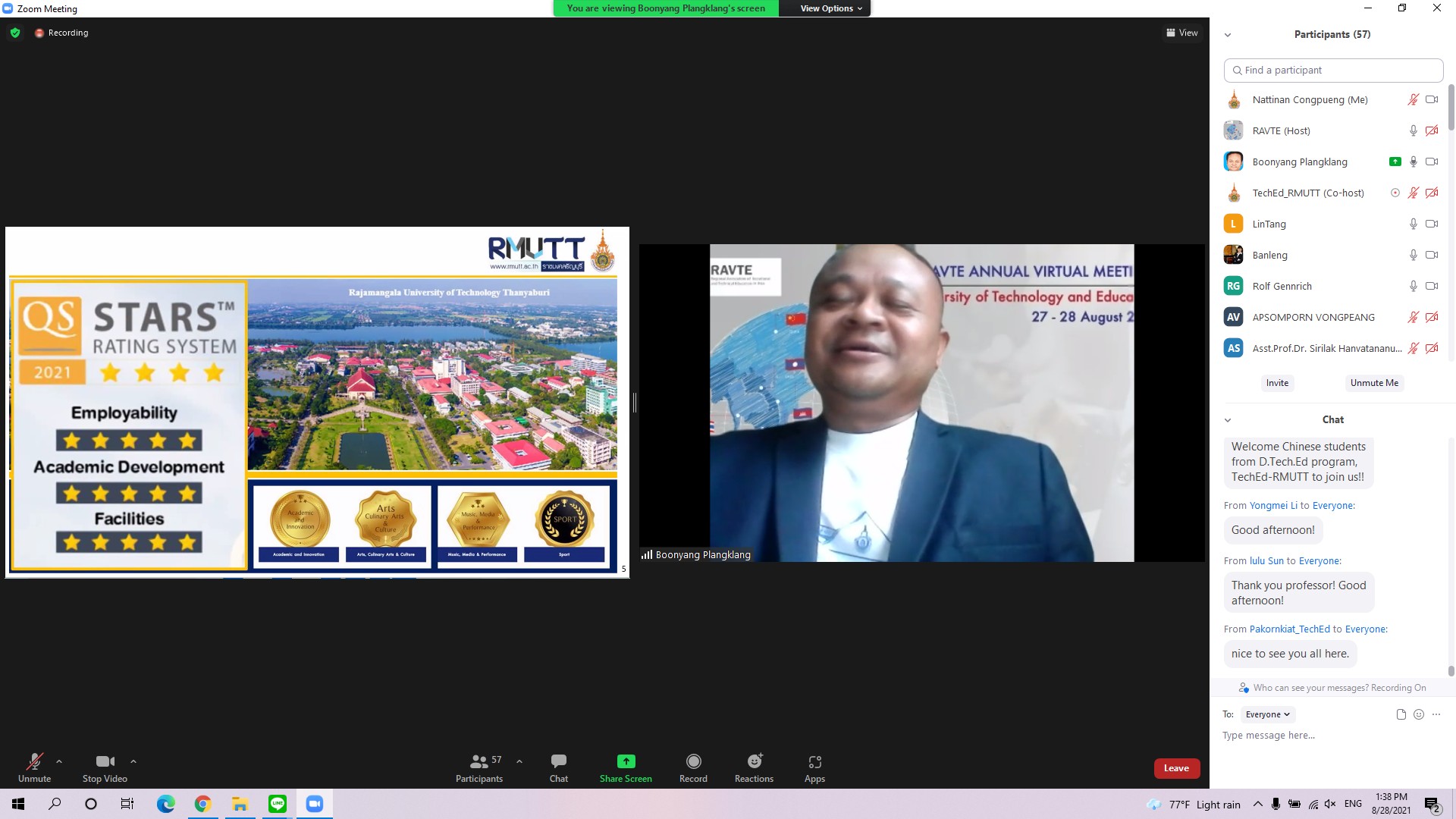1456x819 pixels.
Task: Click Banleng camera icon
Action: 1432,255
